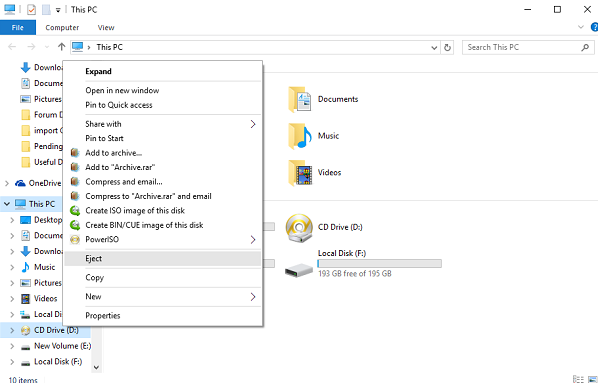
Task: Expand Videos node in navigation tree
Action: pyautogui.click(x=12, y=299)
